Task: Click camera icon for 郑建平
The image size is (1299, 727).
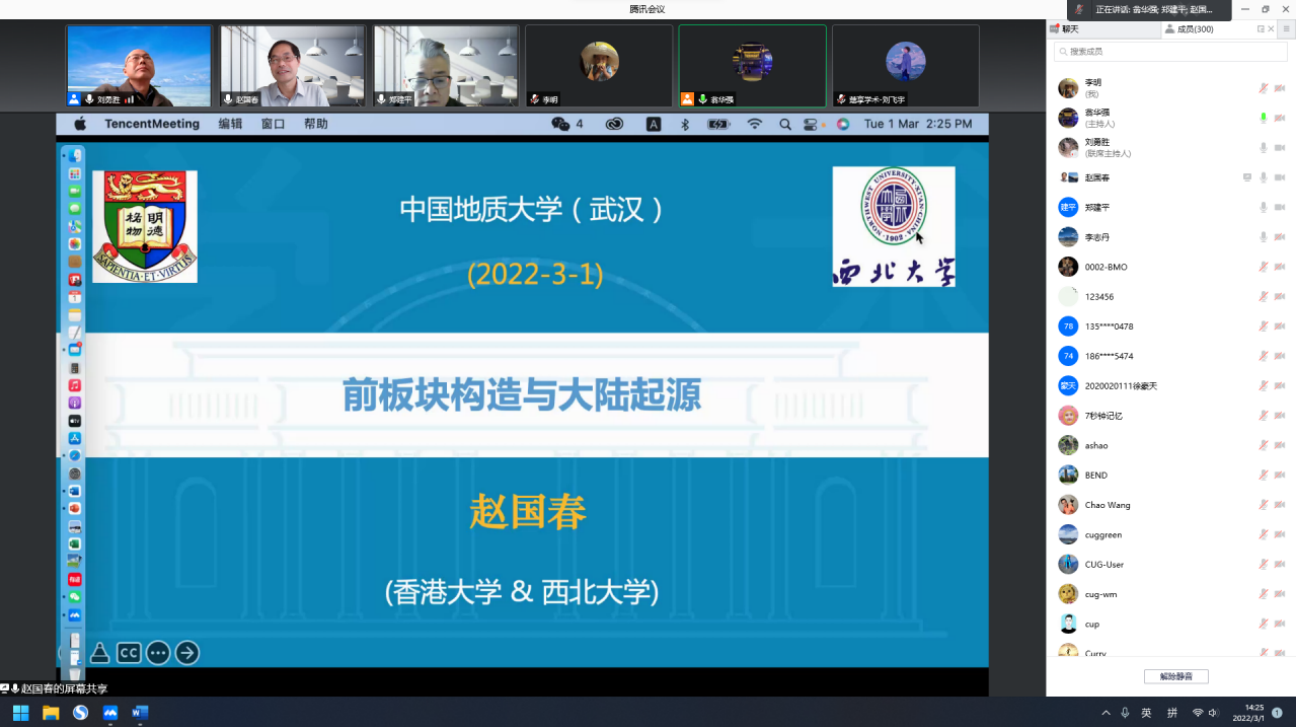Action: [1280, 207]
